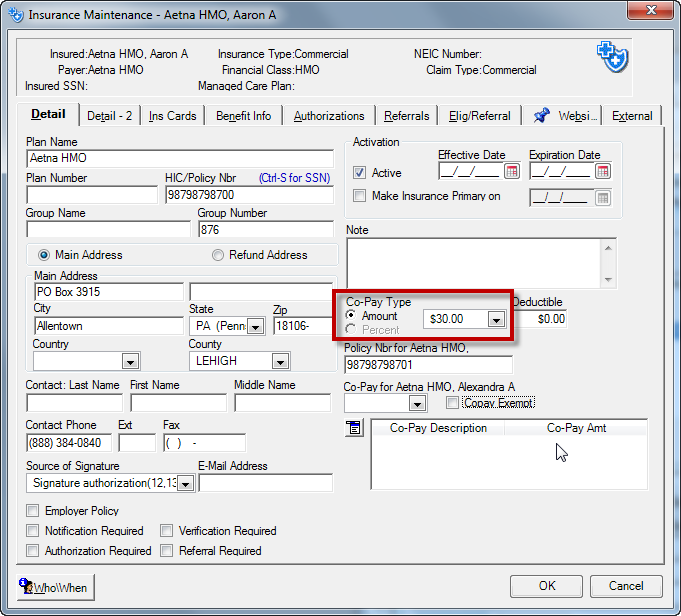Open the Make Insurance Primary calendar picker

(x=603, y=199)
